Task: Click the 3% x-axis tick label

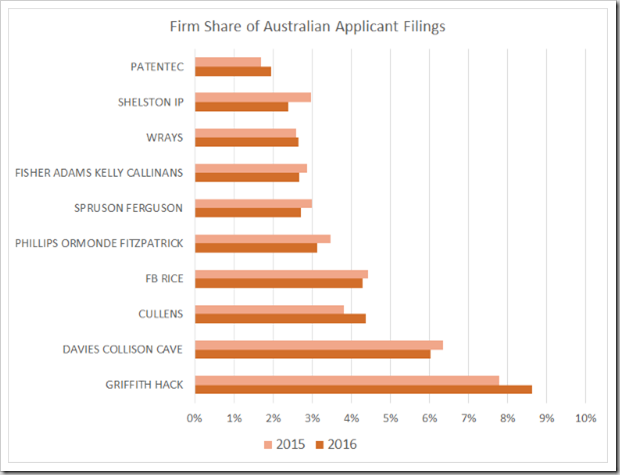Action: [312, 418]
